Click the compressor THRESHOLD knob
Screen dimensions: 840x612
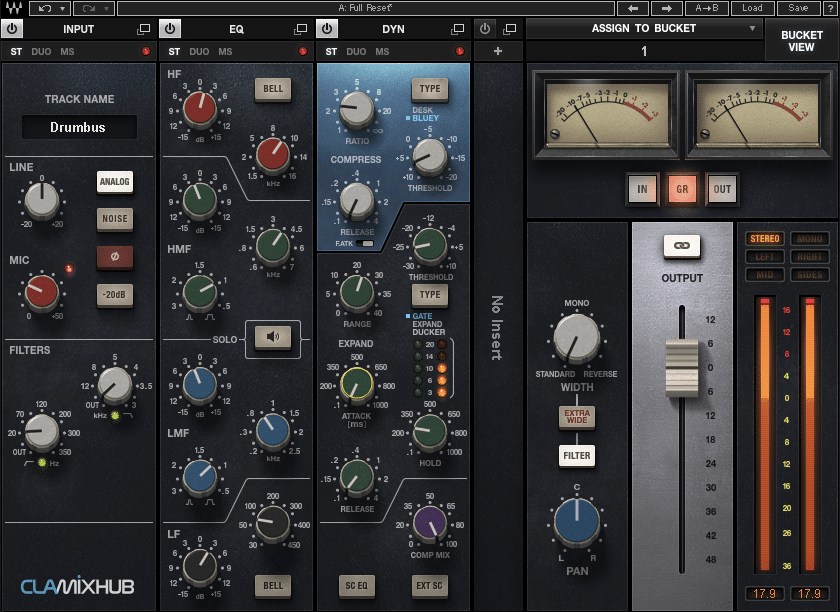click(430, 156)
